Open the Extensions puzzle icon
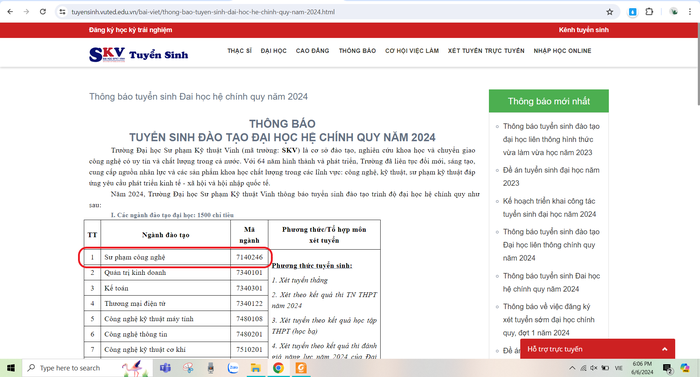Viewport: 700px width, 377px height. pyautogui.click(x=650, y=12)
